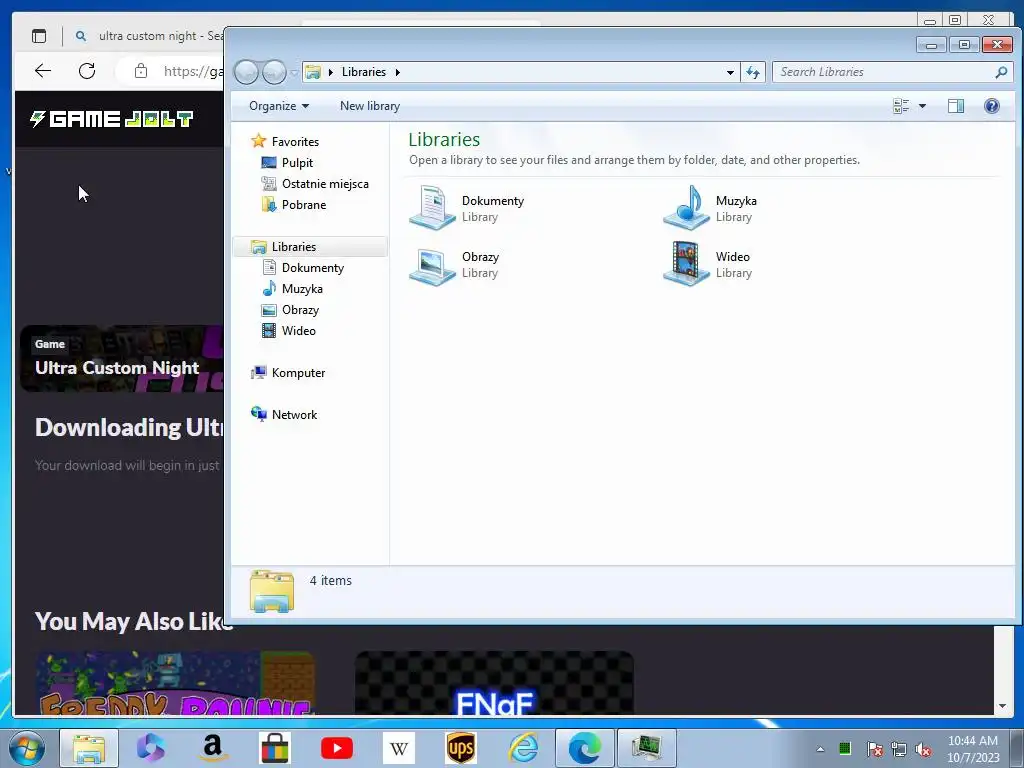Click the site lock icon in browser
This screenshot has width=1024, height=768.
point(140,71)
